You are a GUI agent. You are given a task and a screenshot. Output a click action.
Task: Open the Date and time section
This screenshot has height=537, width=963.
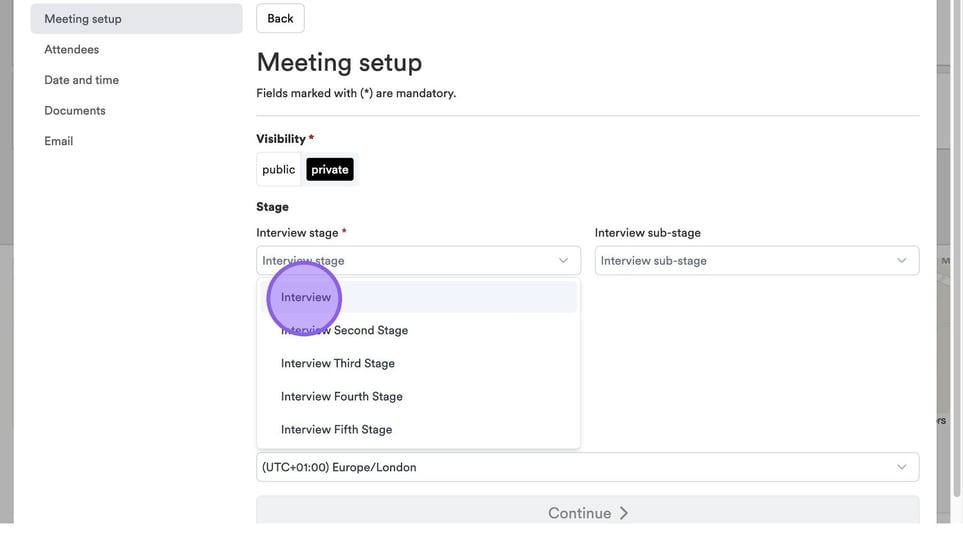[x=81, y=80]
